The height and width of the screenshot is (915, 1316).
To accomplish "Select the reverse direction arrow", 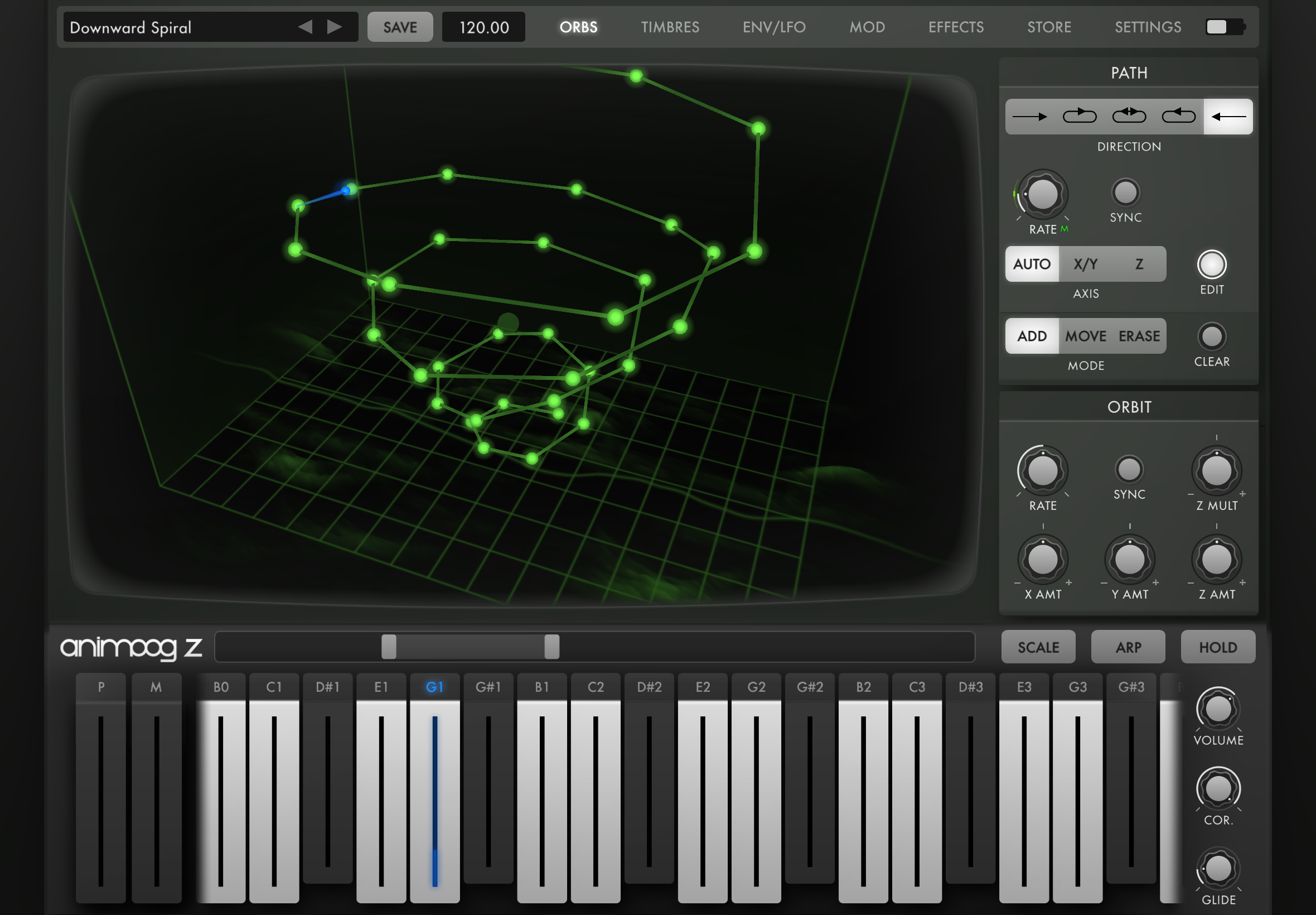I will (1228, 117).
